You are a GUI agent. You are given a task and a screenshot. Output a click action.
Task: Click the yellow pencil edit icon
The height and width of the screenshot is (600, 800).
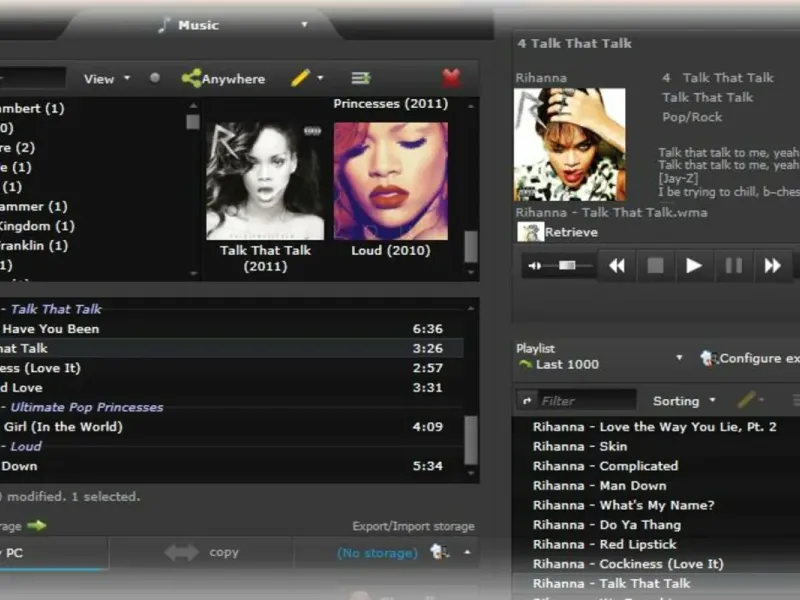(301, 78)
